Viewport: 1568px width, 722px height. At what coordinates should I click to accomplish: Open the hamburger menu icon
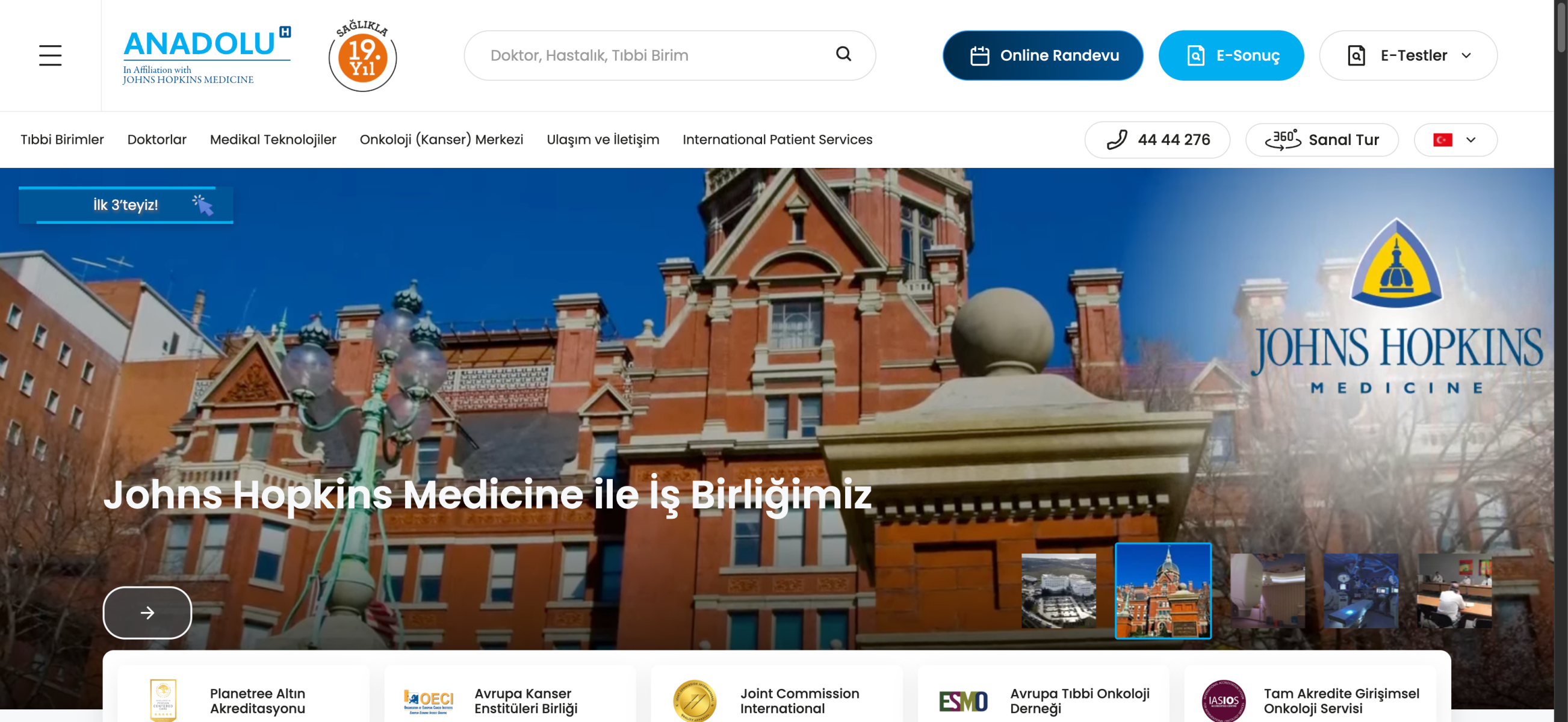pos(50,55)
